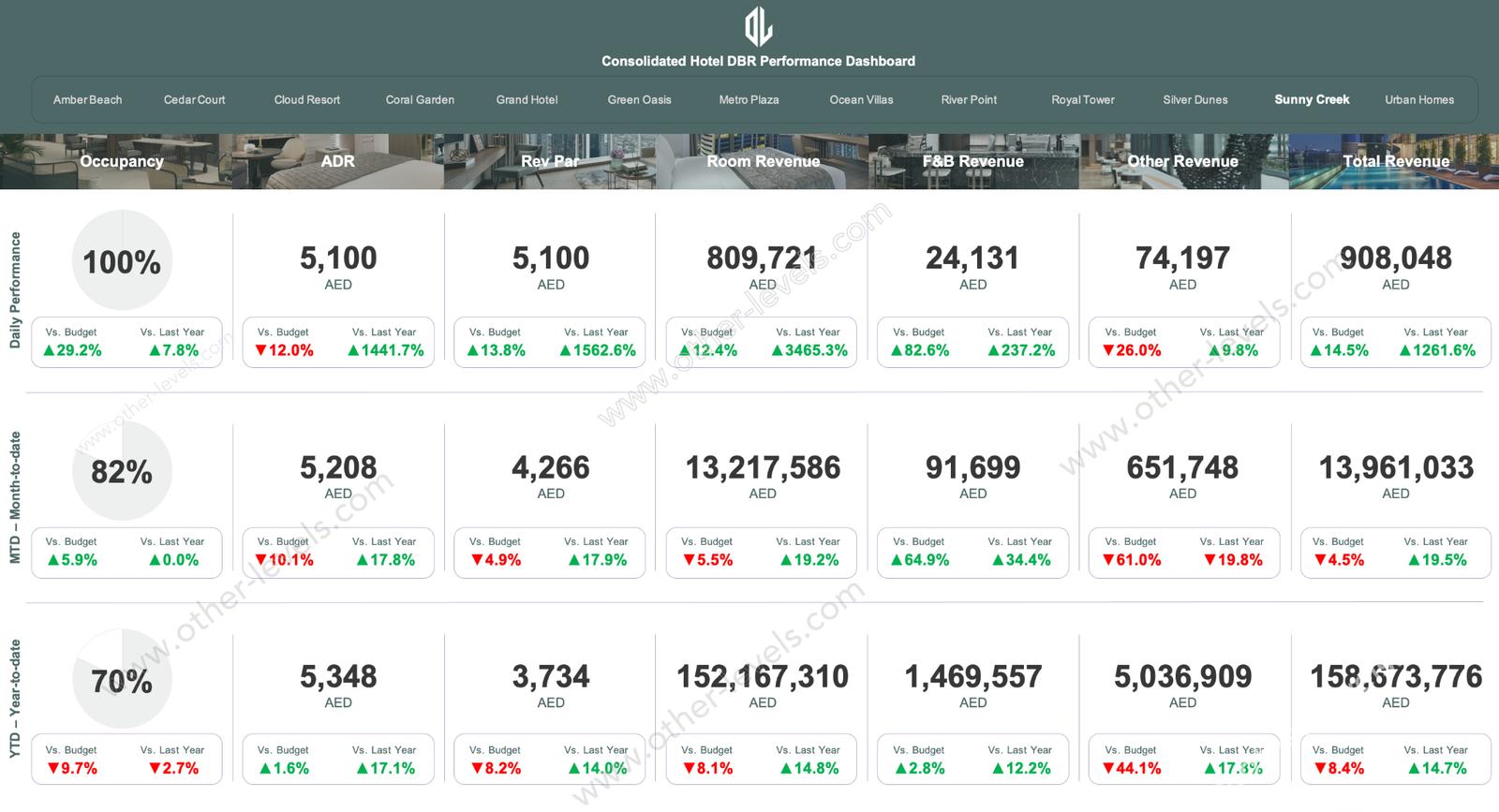This screenshot has height=812, width=1499.
Task: Switch to Royal Tower hotel
Action: click(1083, 100)
